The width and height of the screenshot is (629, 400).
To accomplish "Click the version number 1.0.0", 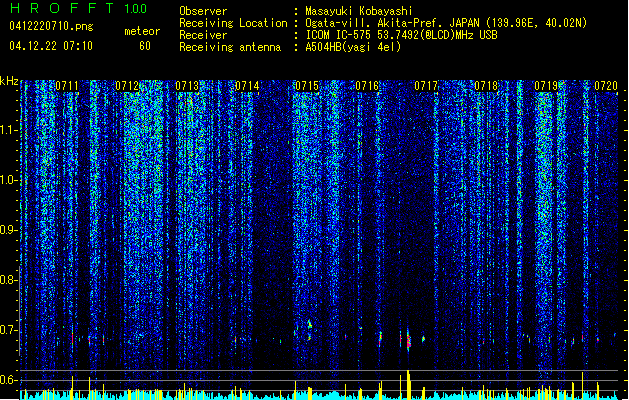I will coord(136,9).
